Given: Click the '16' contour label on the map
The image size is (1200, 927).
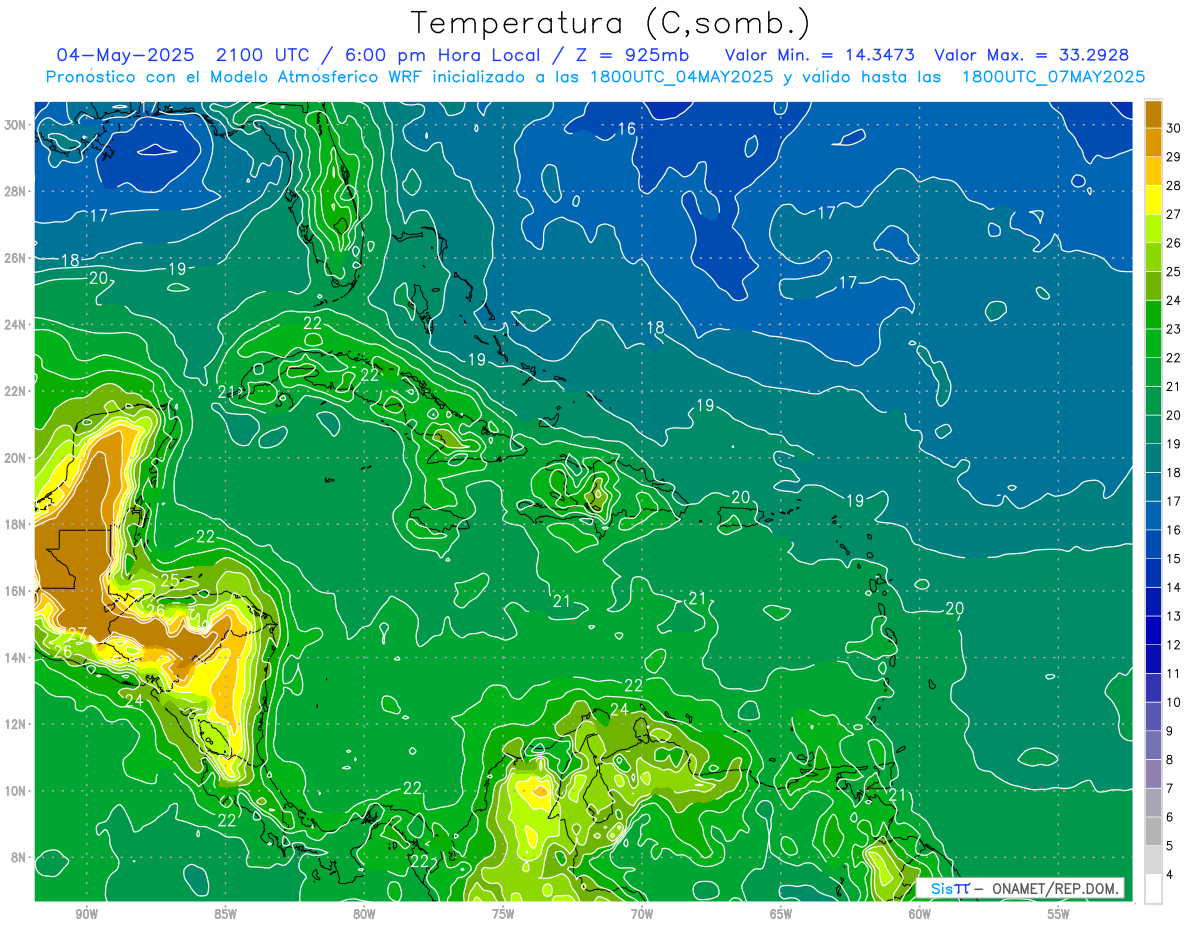Looking at the screenshot, I should tap(626, 129).
